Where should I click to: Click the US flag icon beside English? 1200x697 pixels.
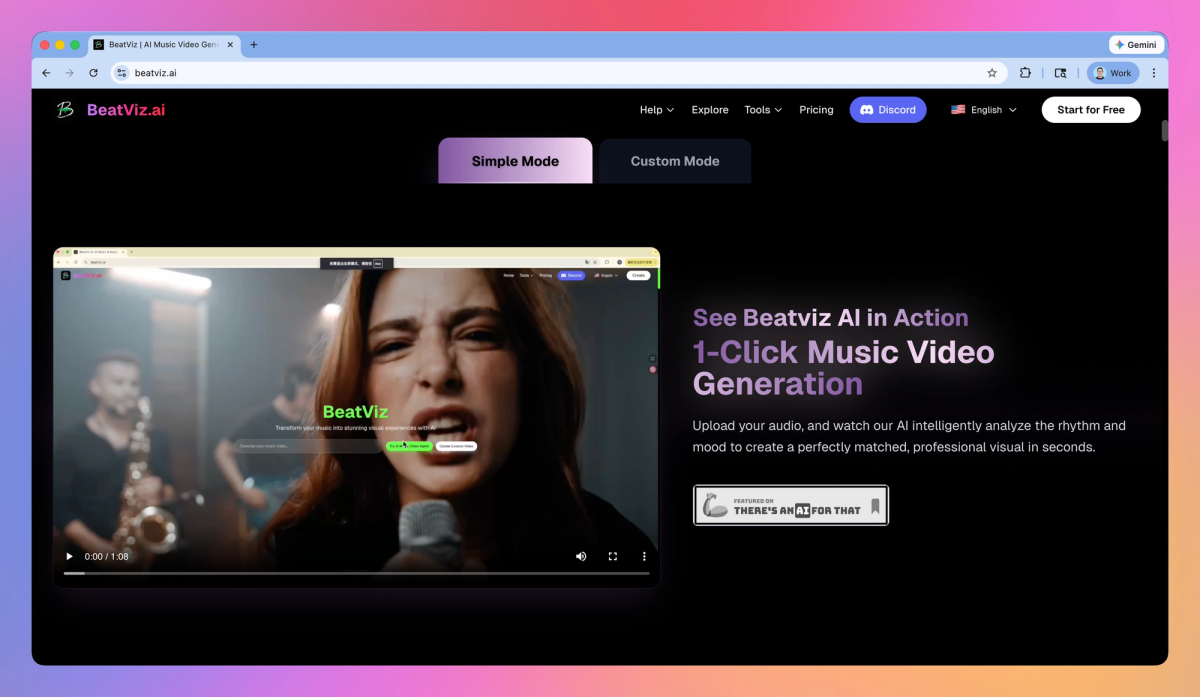[957, 110]
